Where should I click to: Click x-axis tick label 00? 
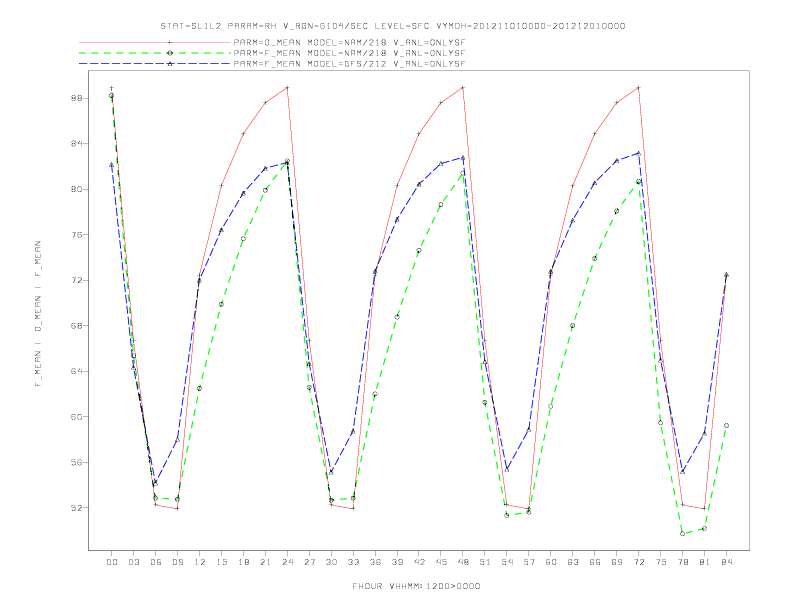(x=112, y=562)
